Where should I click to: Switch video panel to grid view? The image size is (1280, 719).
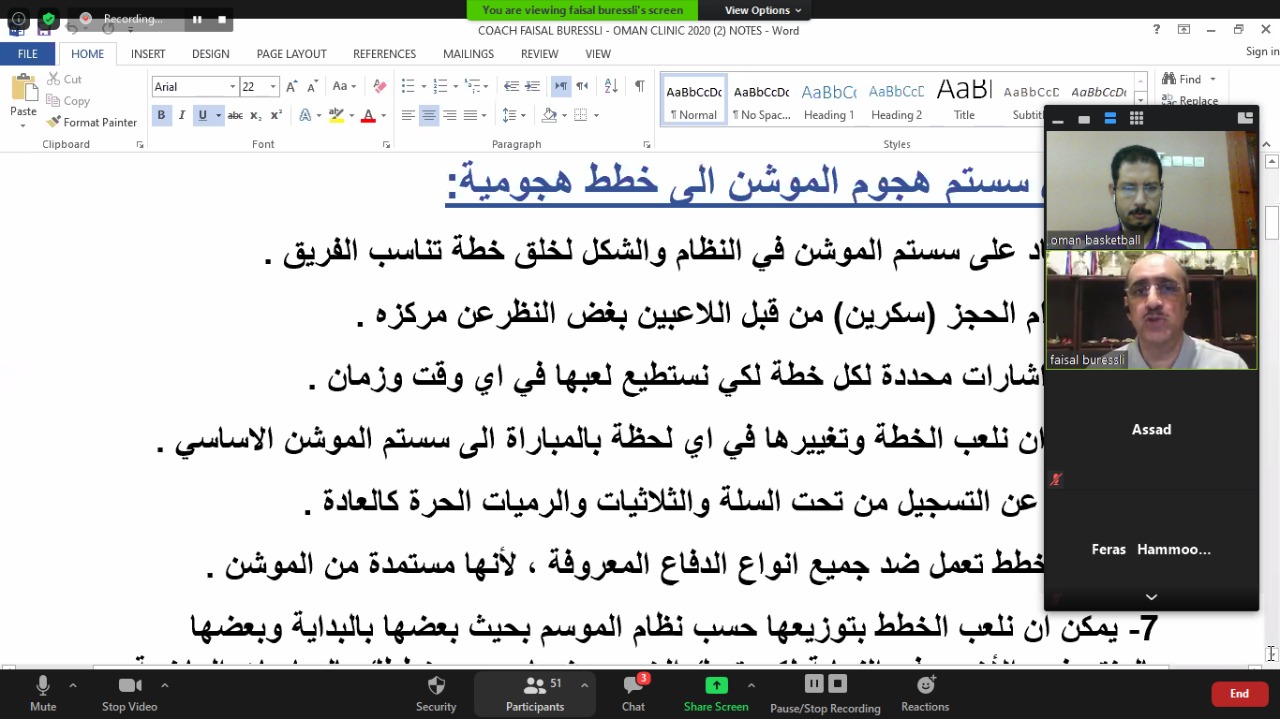[x=1136, y=118]
